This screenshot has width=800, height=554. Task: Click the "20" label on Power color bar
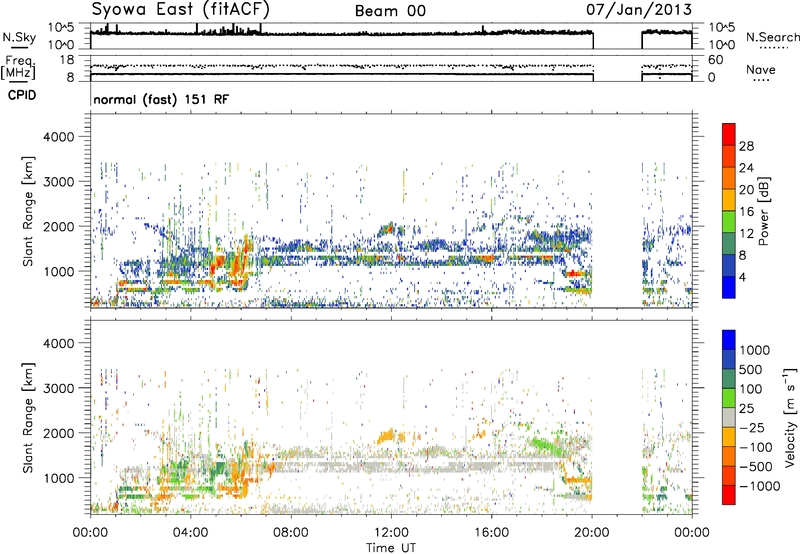(746, 190)
